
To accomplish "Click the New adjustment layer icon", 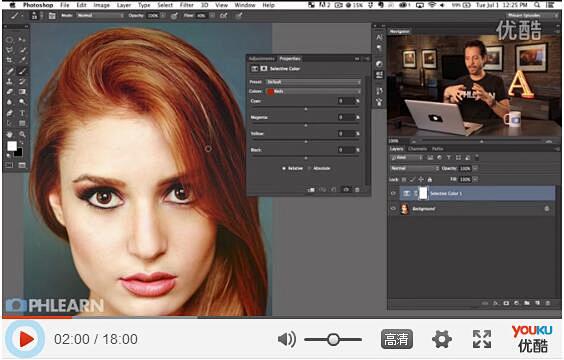I will (517, 303).
